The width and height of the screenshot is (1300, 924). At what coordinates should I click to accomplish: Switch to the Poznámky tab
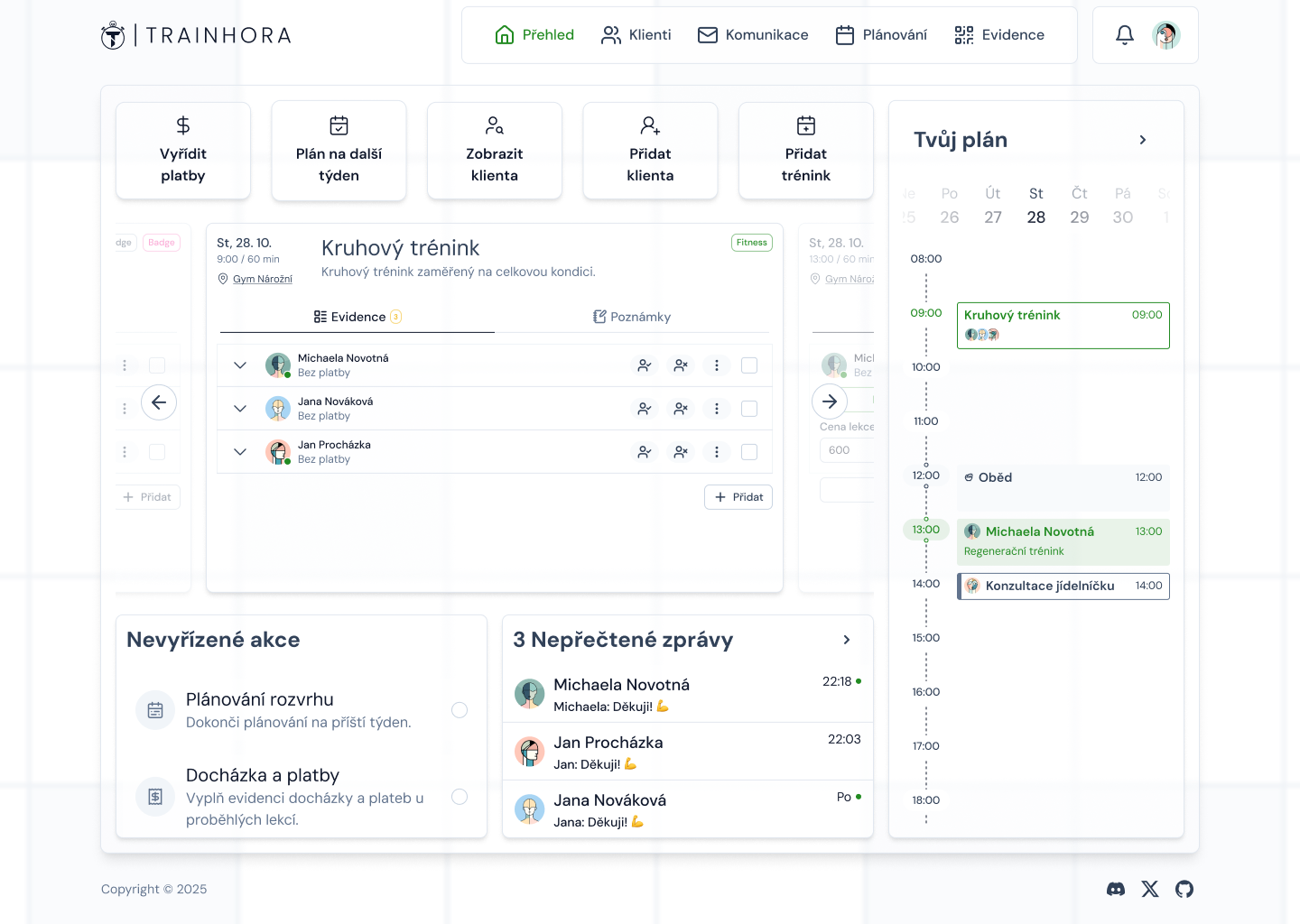coord(632,317)
